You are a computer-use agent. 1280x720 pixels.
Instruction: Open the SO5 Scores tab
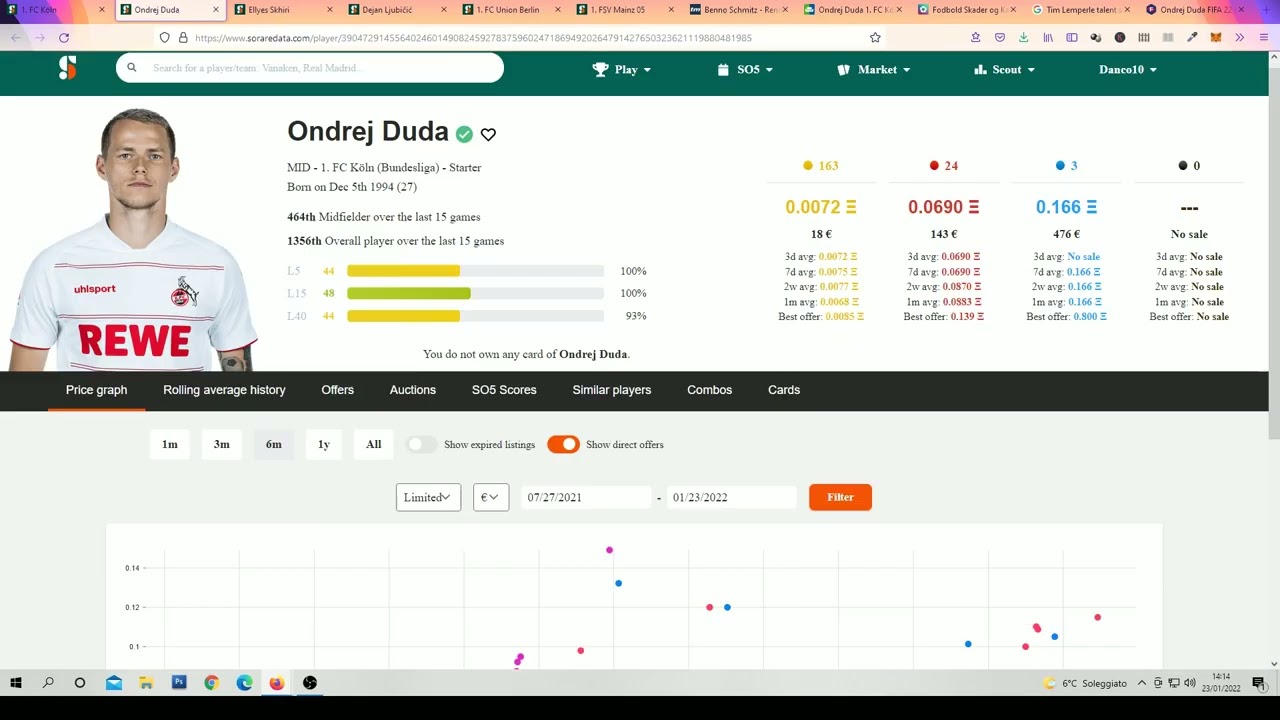click(504, 390)
